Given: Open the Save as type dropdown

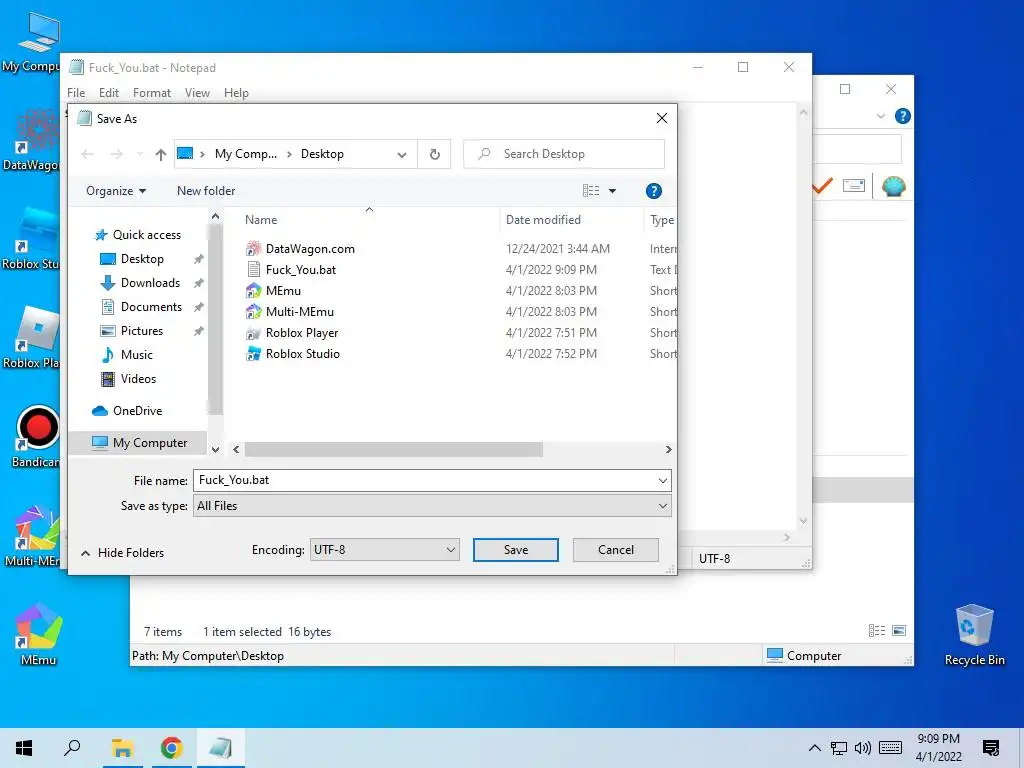Looking at the screenshot, I should pyautogui.click(x=432, y=505).
